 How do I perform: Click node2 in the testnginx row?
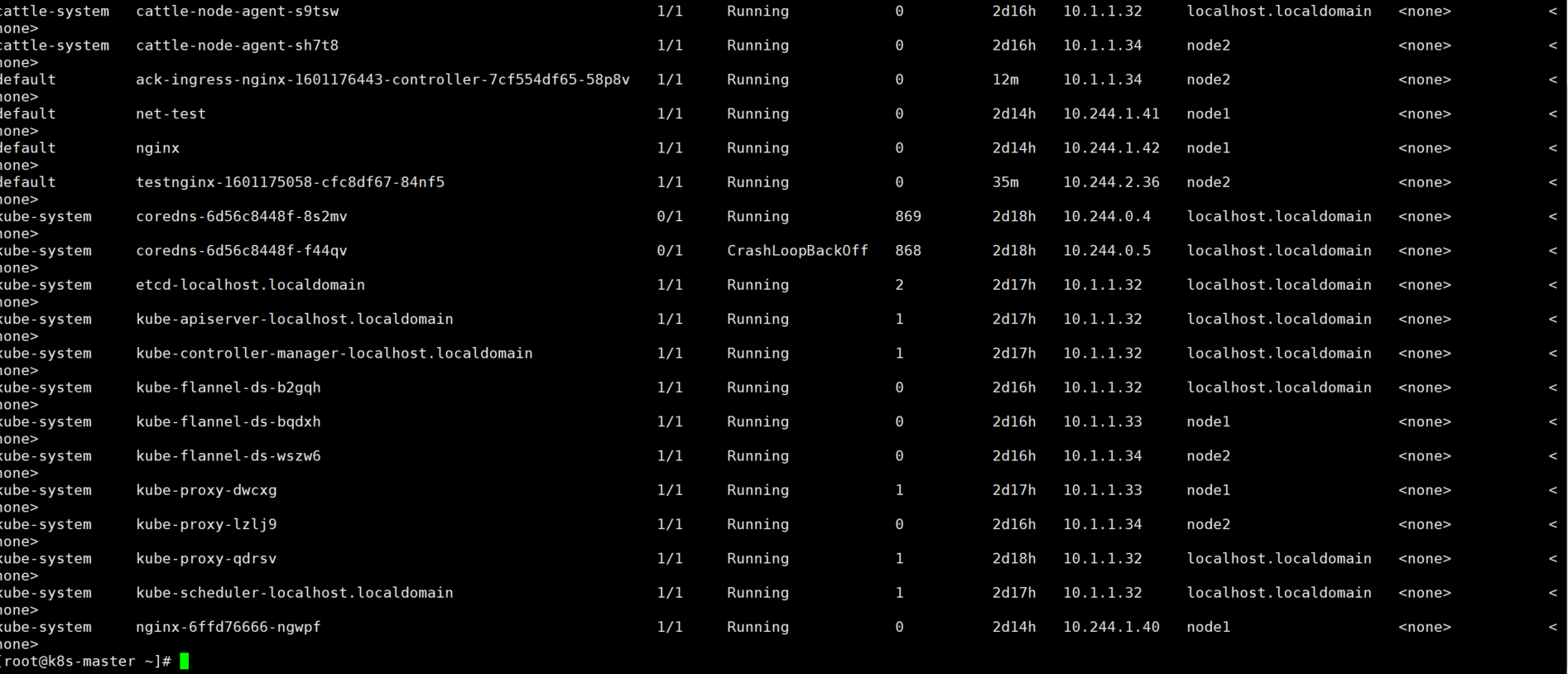click(1209, 182)
